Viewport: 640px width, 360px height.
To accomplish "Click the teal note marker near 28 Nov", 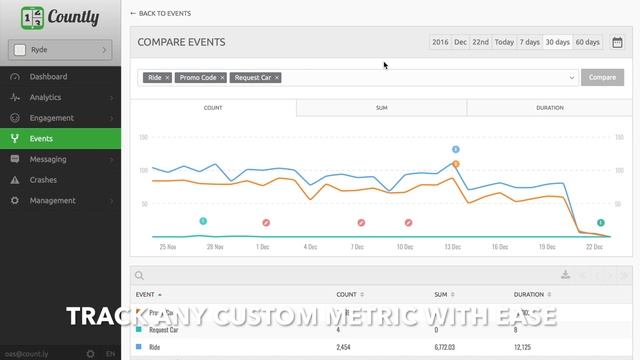I will click(203, 221).
